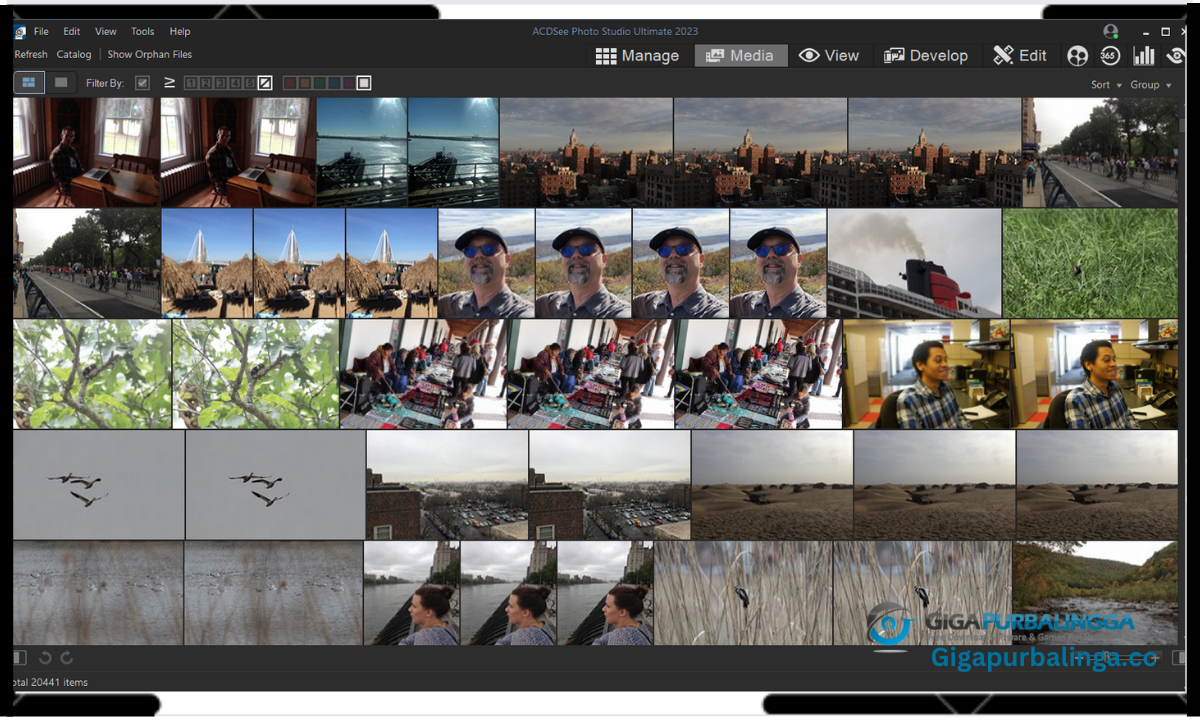1200x720 pixels.
Task: Open the Group dropdown
Action: 1150,85
